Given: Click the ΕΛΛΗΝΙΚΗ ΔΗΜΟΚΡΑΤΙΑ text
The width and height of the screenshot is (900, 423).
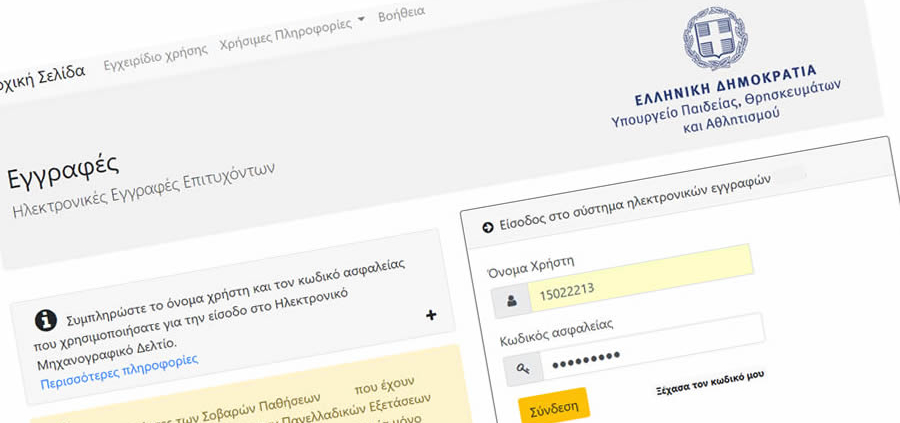Looking at the screenshot, I should pos(726,86).
